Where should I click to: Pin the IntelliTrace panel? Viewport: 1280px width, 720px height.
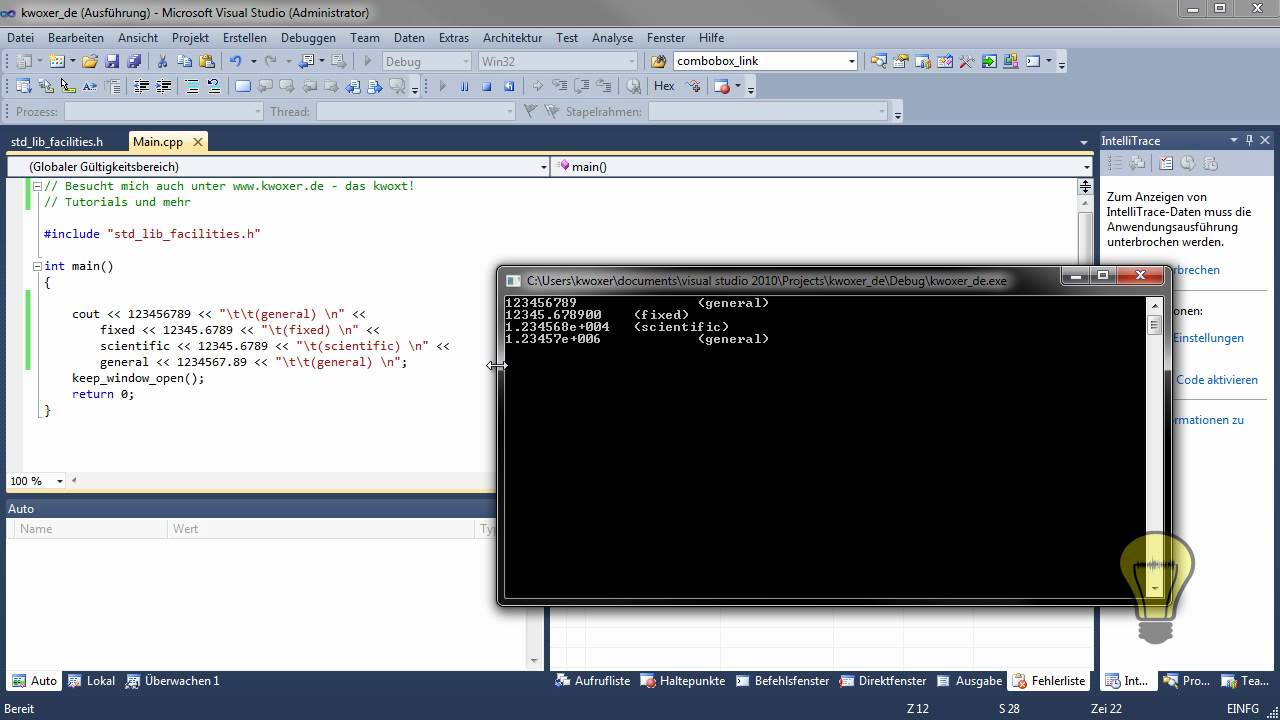(x=1249, y=140)
